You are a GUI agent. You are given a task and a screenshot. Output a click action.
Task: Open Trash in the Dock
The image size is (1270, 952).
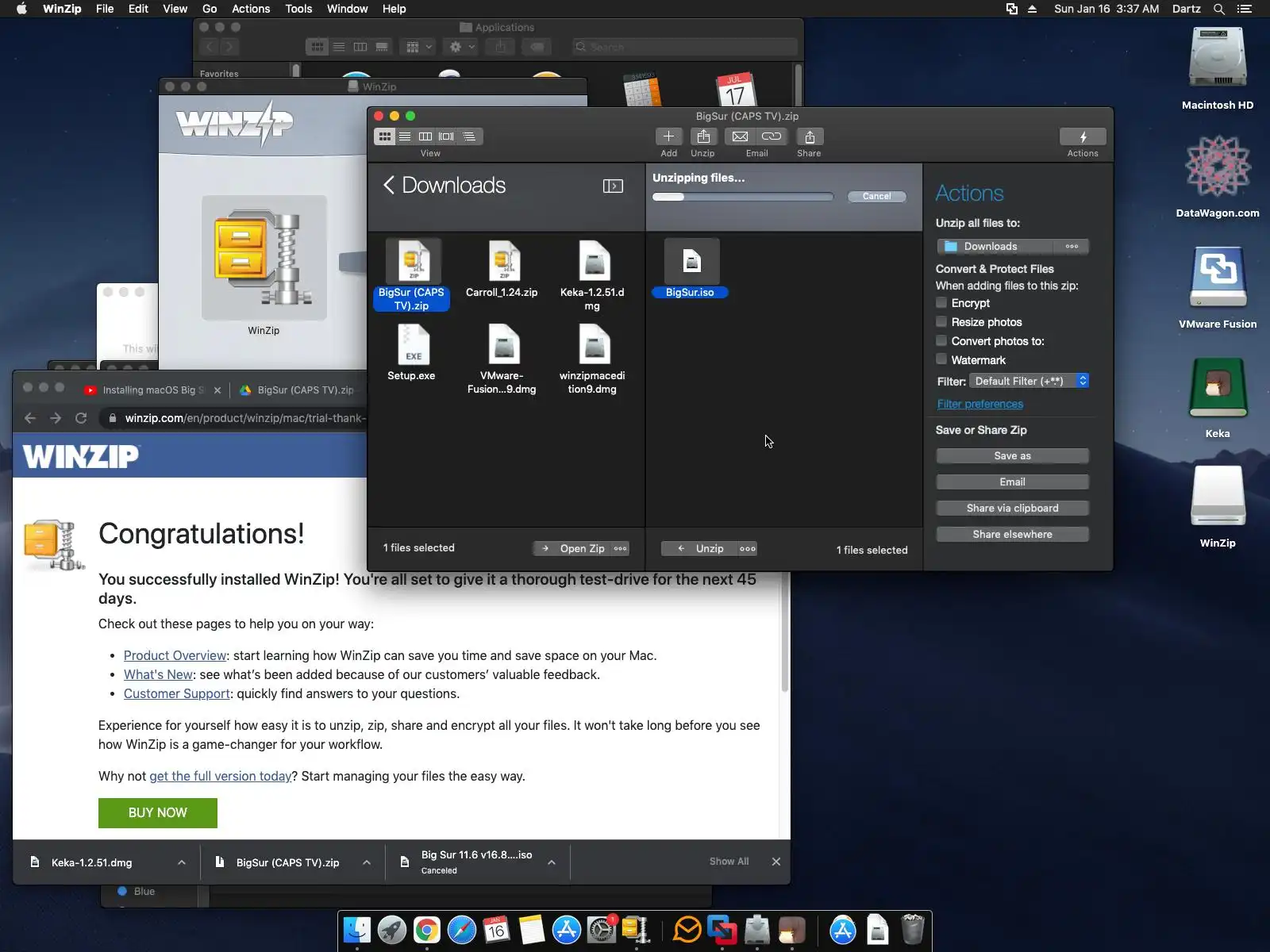[x=913, y=930]
